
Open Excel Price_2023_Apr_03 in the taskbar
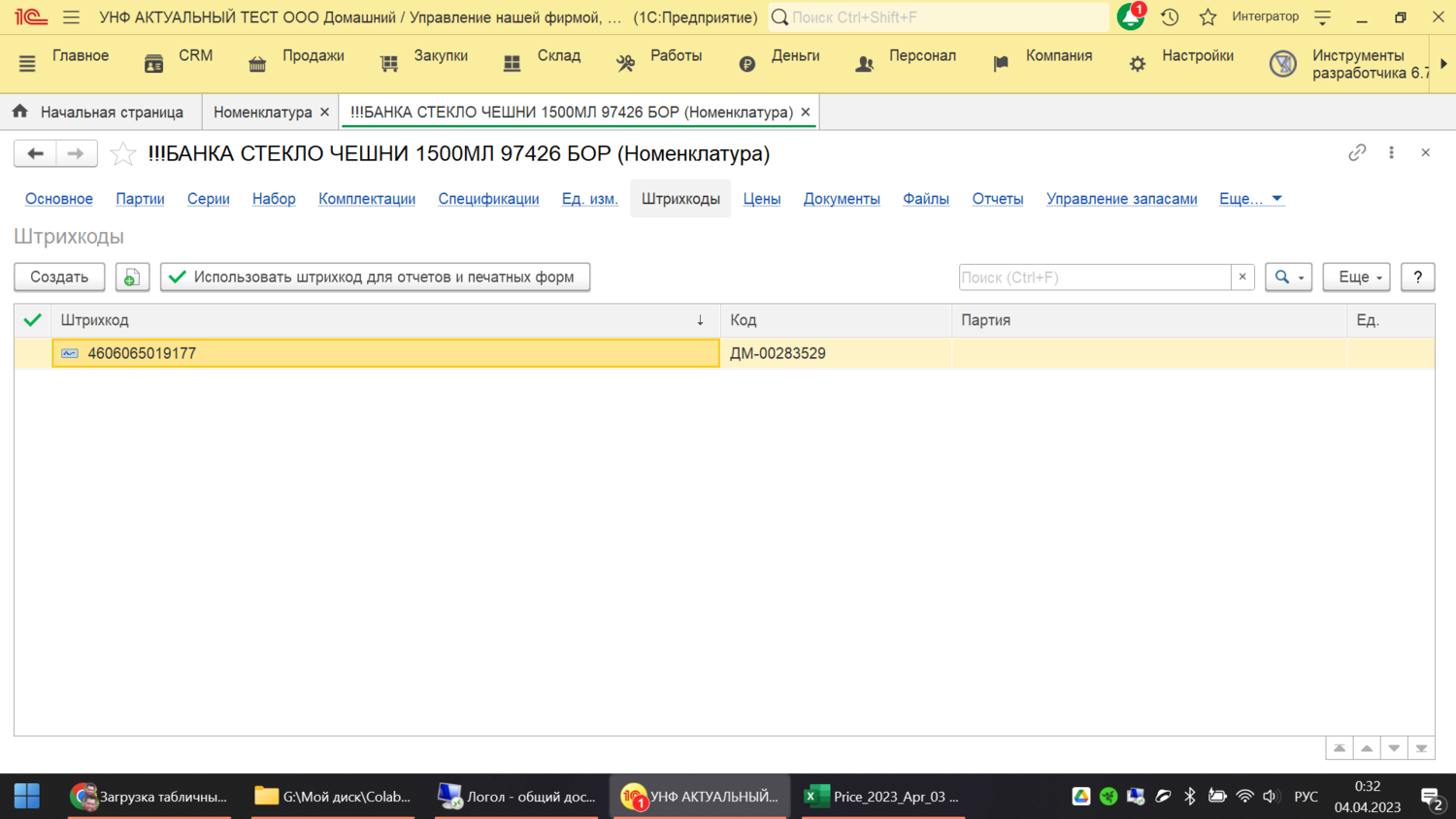click(x=882, y=797)
